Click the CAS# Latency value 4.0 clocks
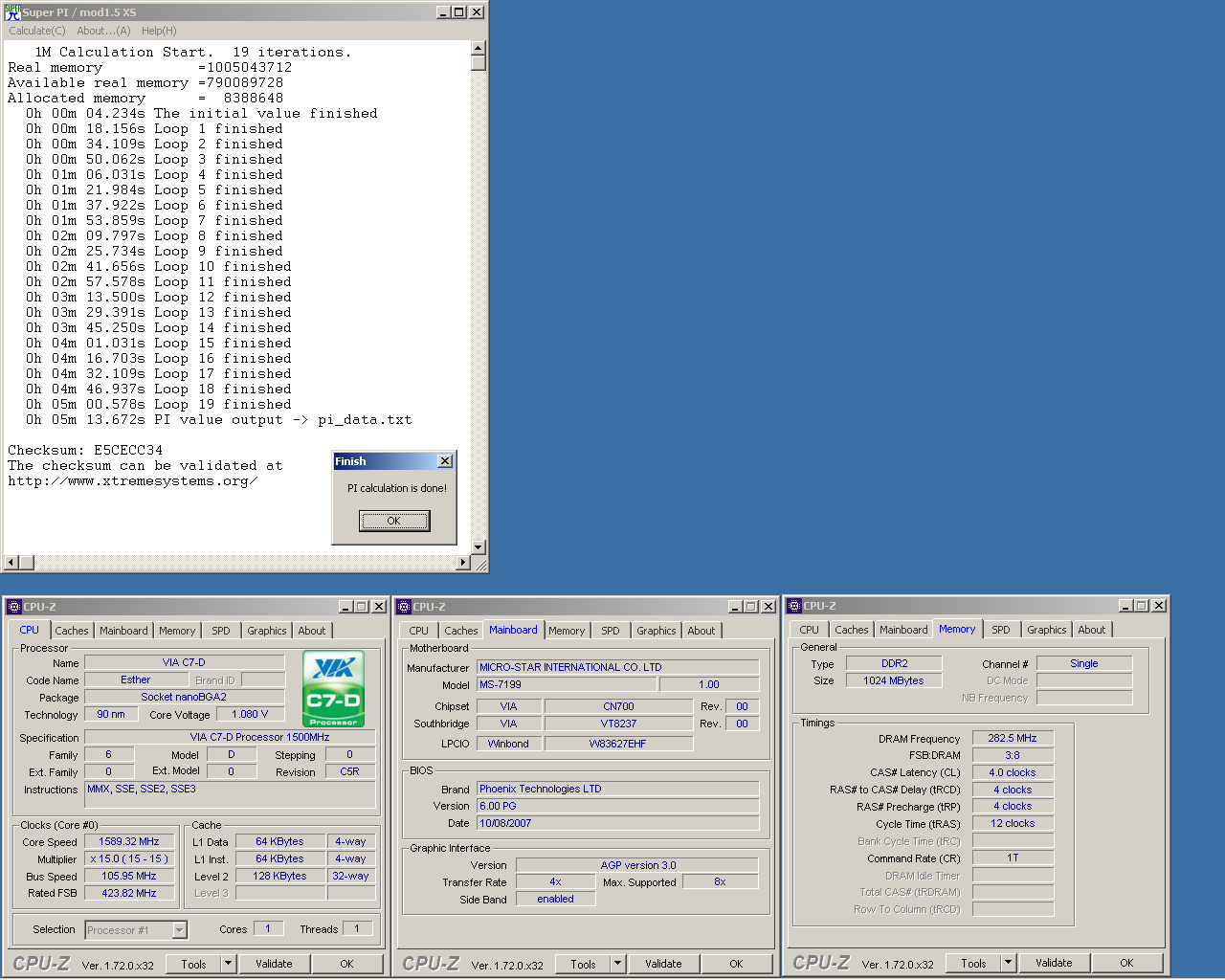The height and width of the screenshot is (980, 1225). (x=1013, y=772)
